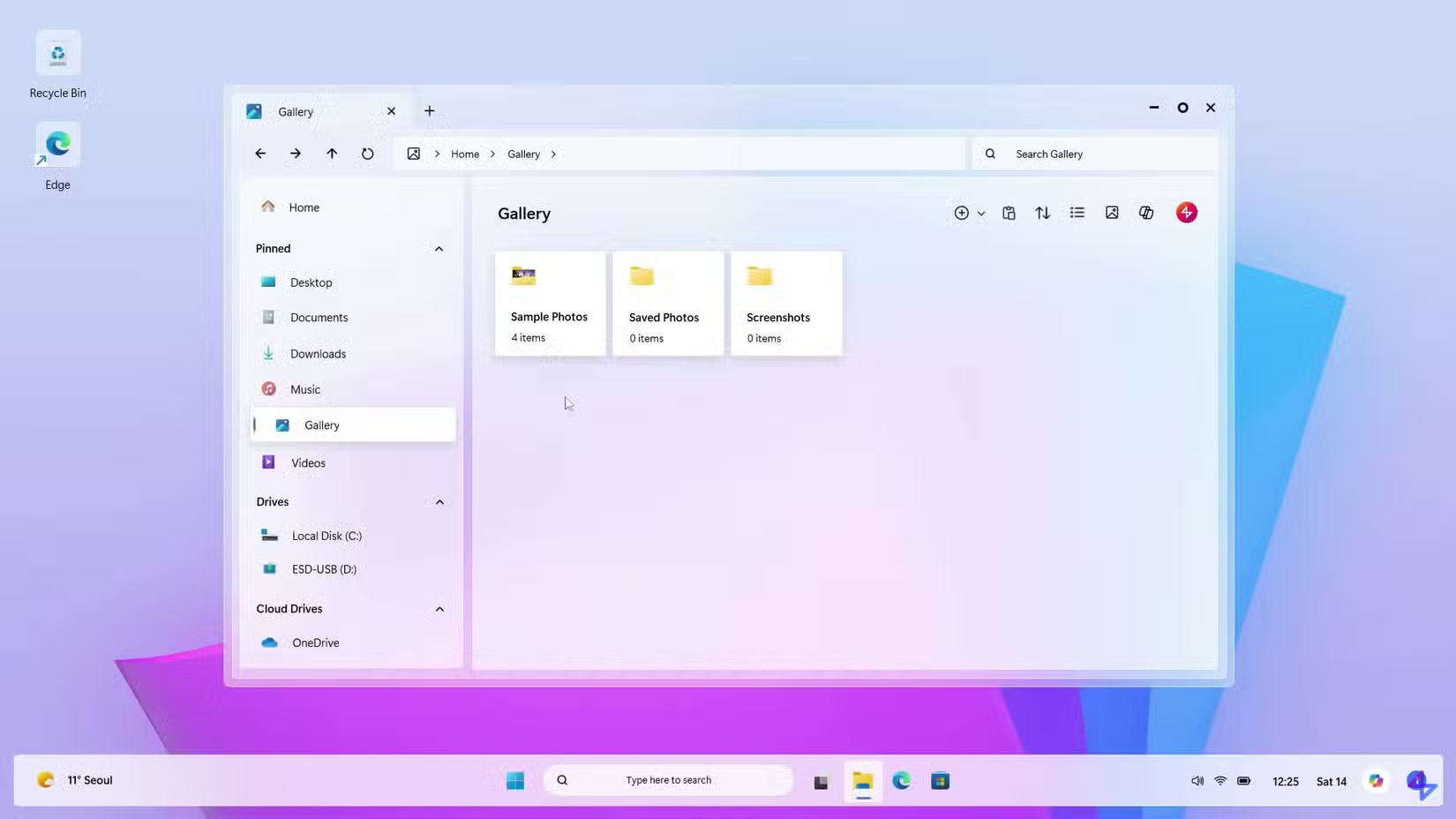This screenshot has width=1456, height=819.
Task: Click the side-by-side layout toolbar icon
Action: point(1145,213)
